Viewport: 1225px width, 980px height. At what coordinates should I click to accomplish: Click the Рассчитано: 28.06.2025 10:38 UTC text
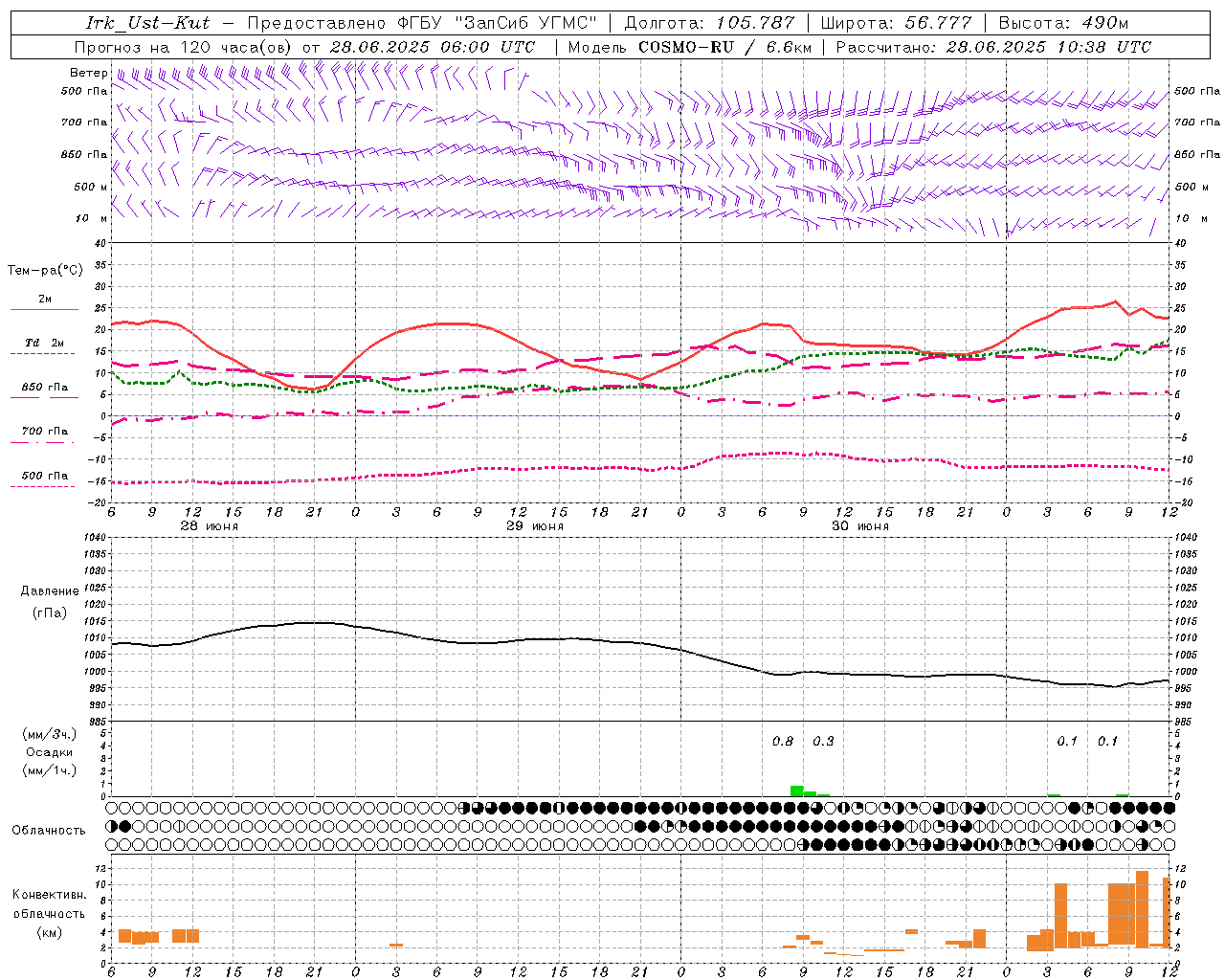pos(993,47)
